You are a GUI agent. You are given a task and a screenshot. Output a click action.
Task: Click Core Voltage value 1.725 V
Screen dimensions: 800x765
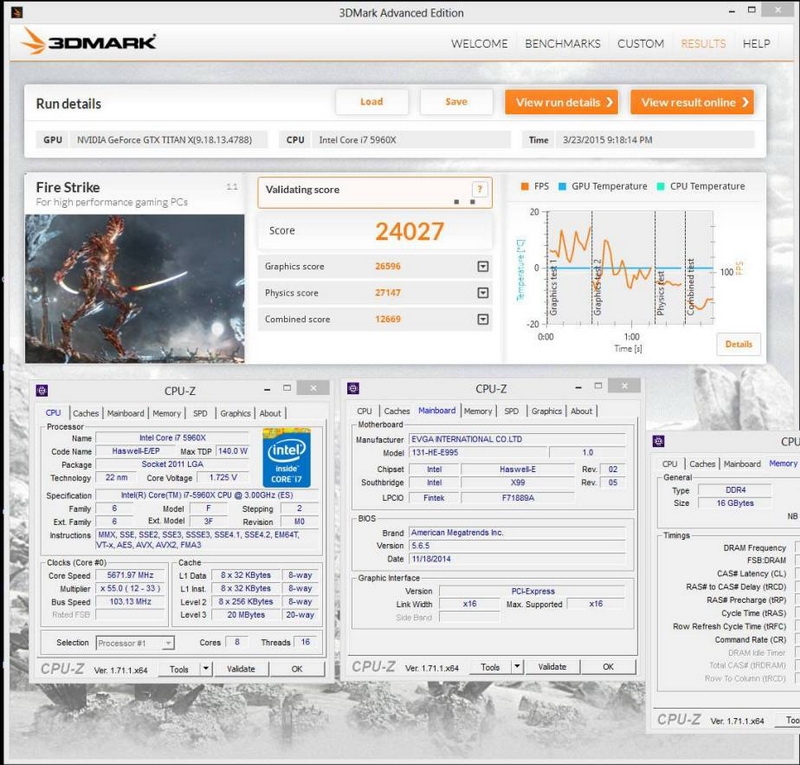coord(223,478)
